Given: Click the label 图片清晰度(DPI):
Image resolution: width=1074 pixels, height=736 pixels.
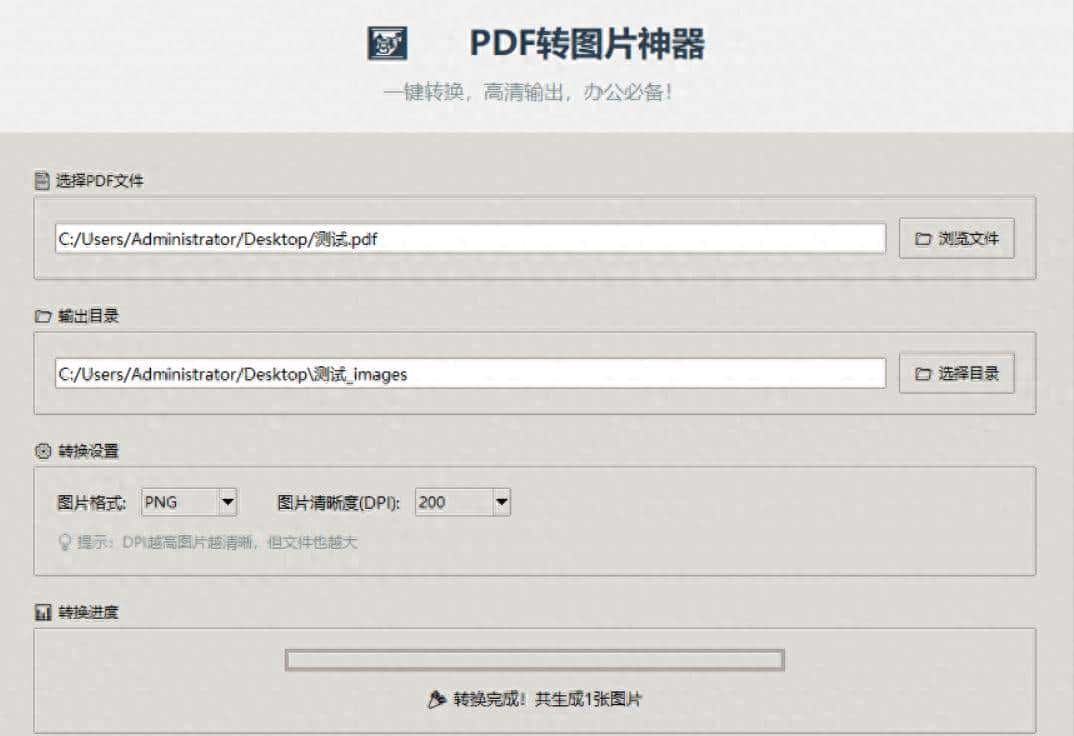Looking at the screenshot, I should coord(338,503).
